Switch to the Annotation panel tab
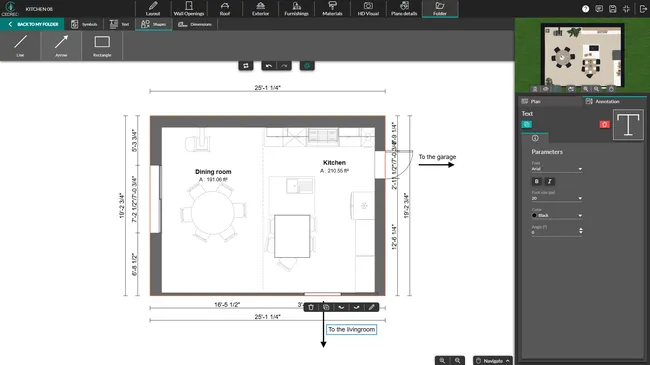This screenshot has width=650, height=365. [x=615, y=101]
